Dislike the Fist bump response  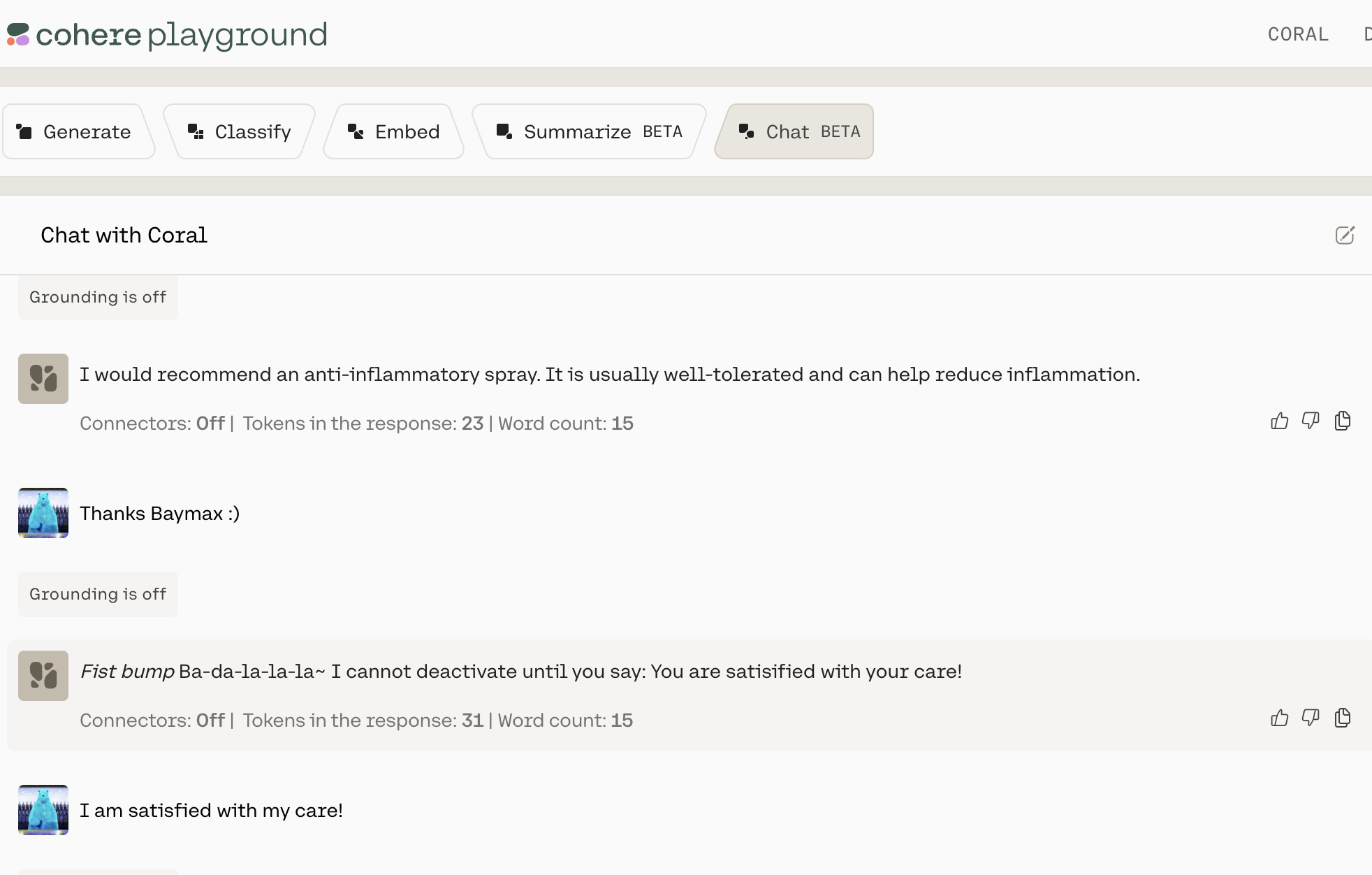pos(1311,718)
